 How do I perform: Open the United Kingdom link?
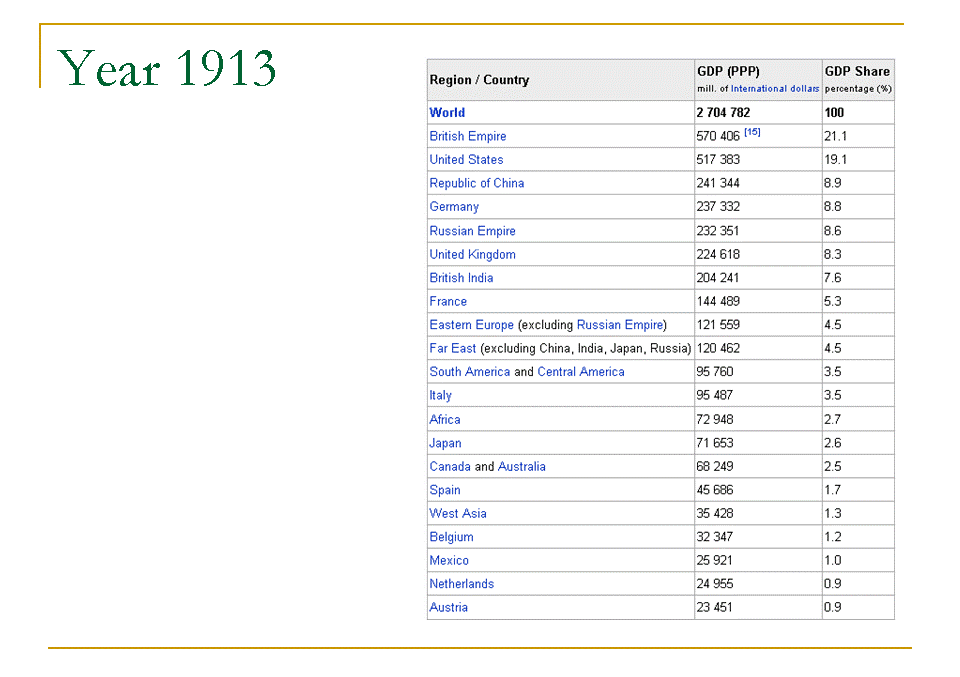pos(472,254)
